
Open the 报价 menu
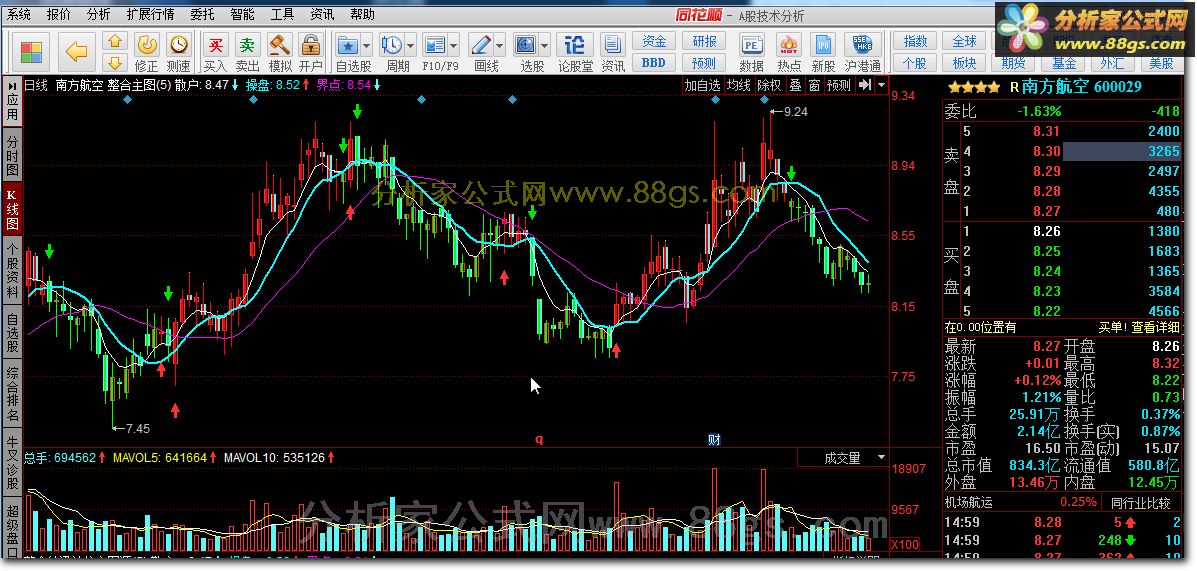(59, 14)
